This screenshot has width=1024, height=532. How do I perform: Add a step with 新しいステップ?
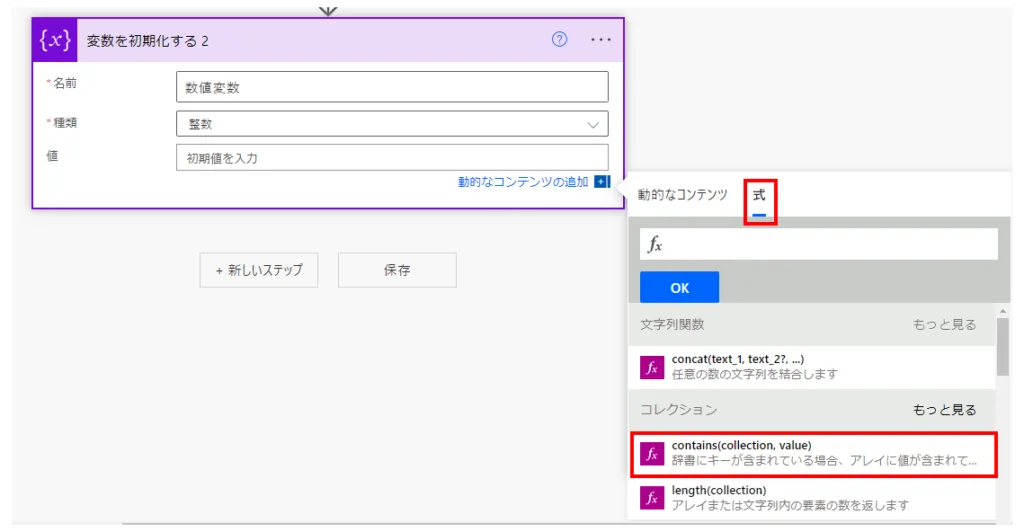click(x=259, y=270)
